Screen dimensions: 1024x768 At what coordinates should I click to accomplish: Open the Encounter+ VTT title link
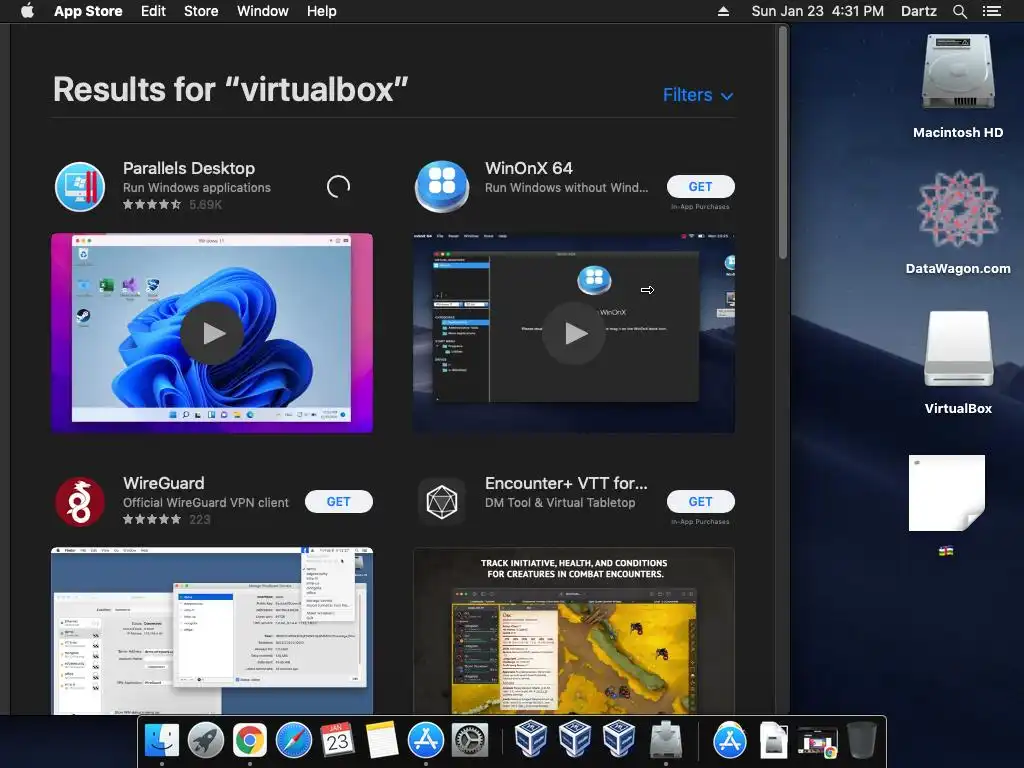(566, 483)
